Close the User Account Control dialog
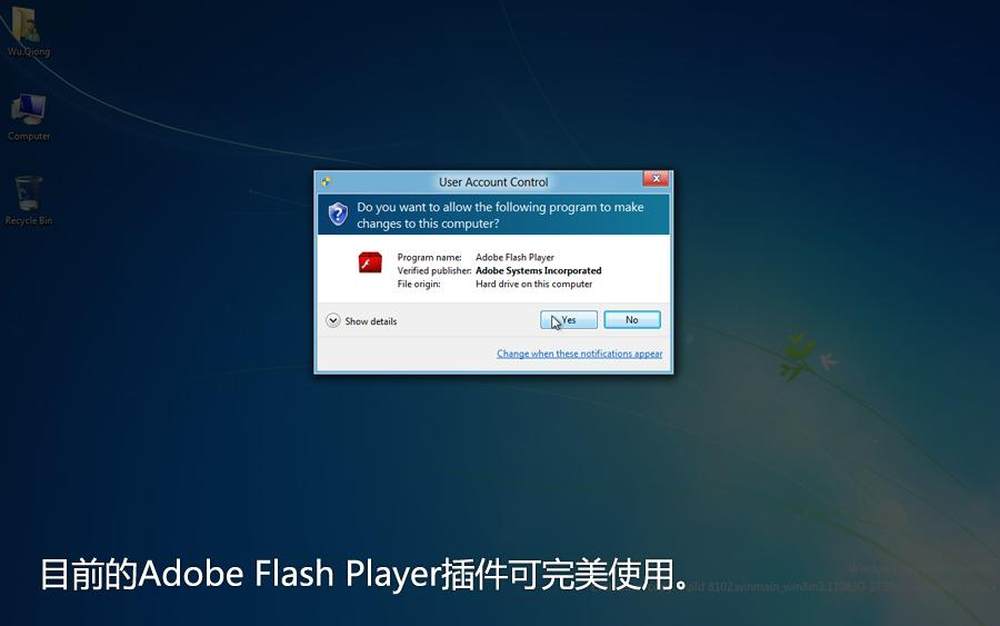The height and width of the screenshot is (626, 1000). point(656,178)
